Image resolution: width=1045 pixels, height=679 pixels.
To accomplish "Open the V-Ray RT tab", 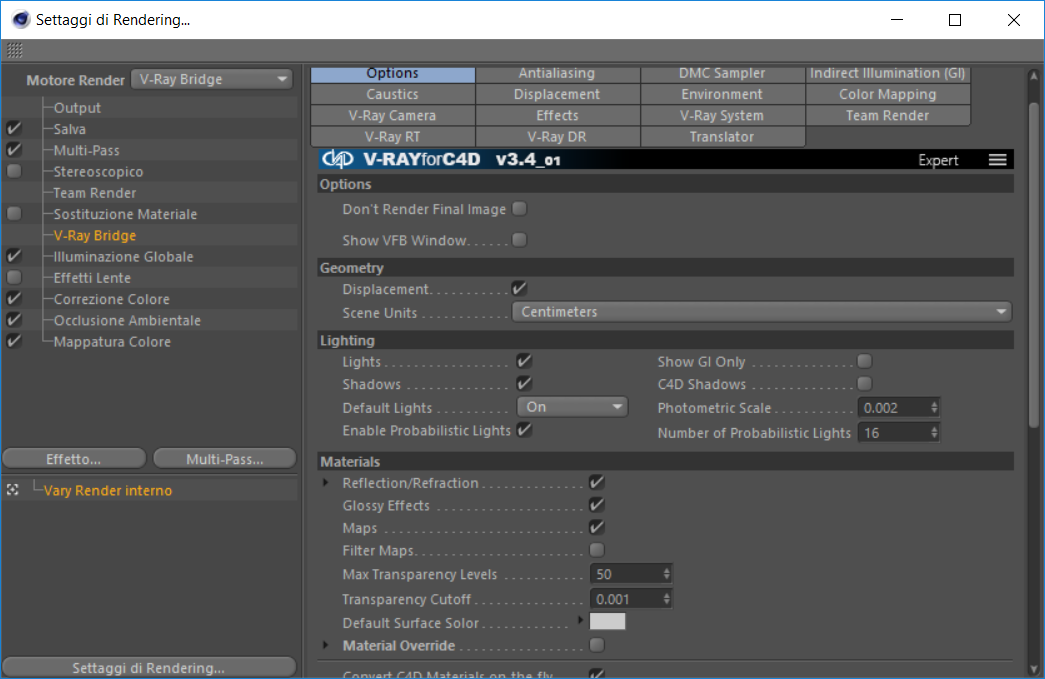I will 393,137.
